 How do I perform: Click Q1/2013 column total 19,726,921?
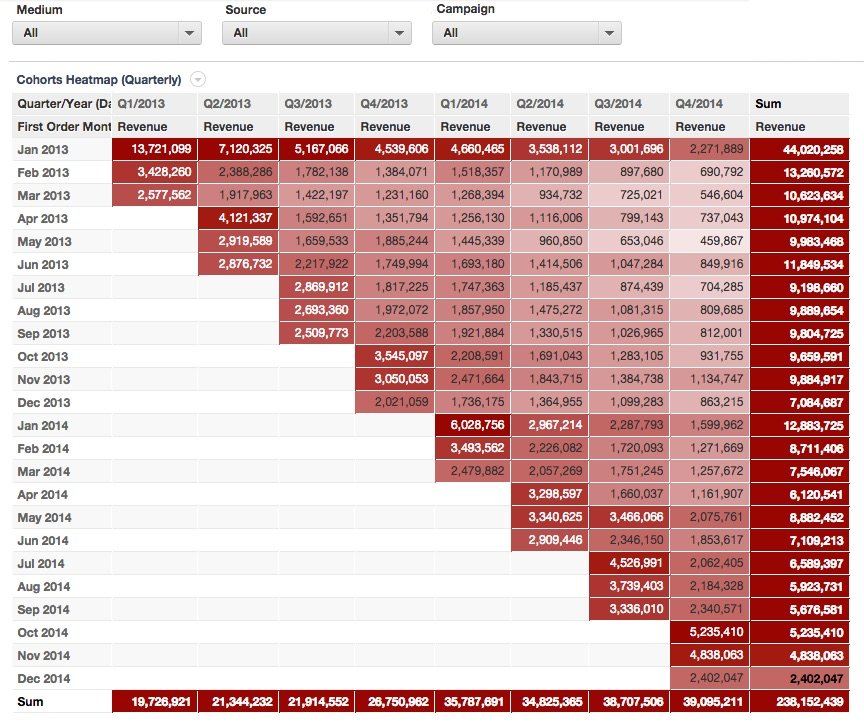coord(155,702)
